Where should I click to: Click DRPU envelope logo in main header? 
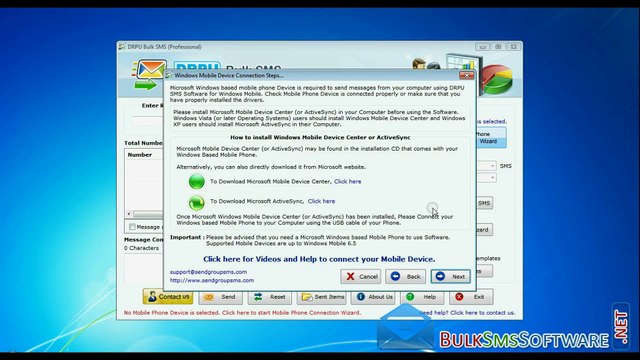tap(150, 74)
